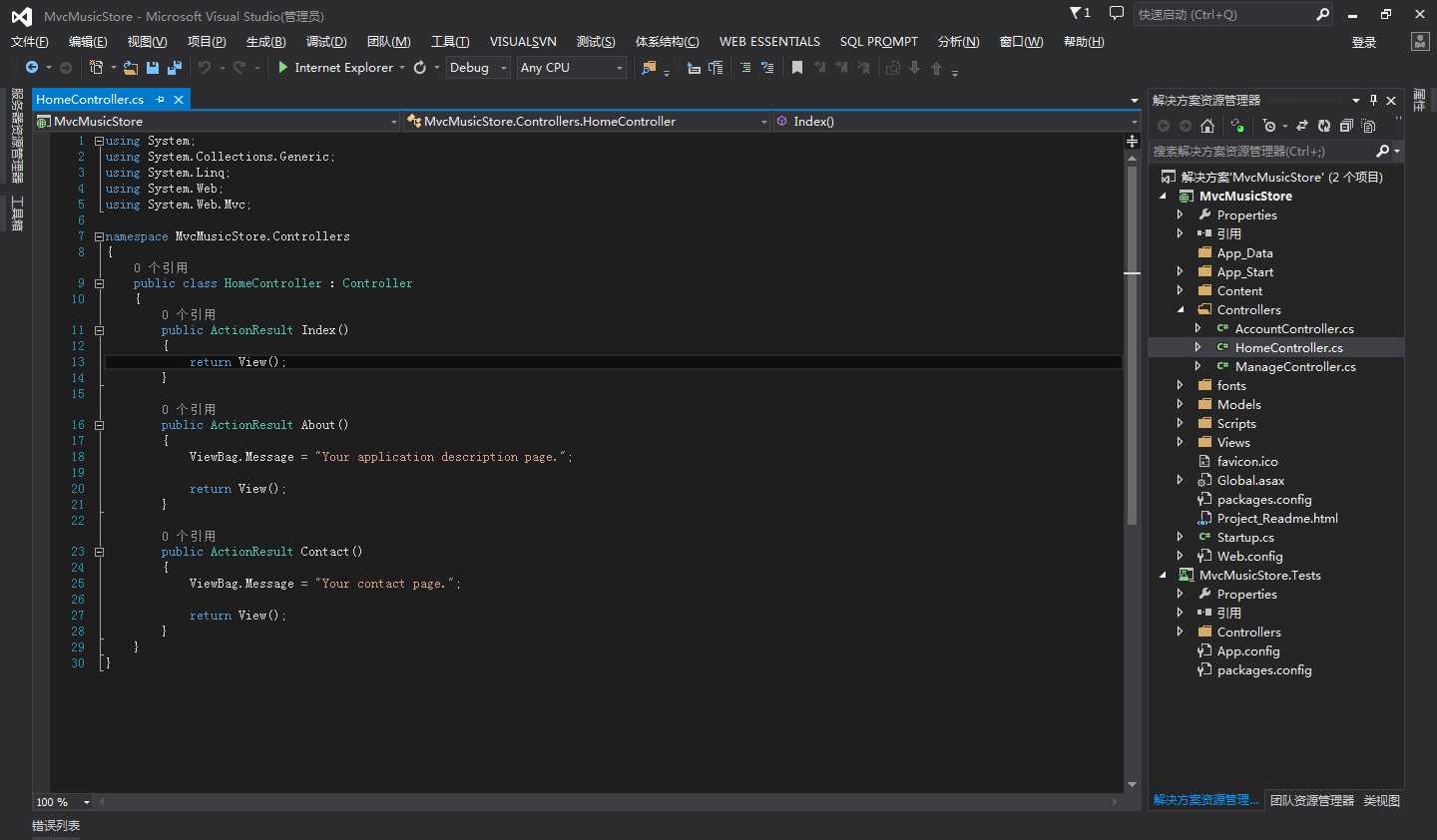The image size is (1437, 840).
Task: Start debugging with the green play icon
Action: point(283,68)
